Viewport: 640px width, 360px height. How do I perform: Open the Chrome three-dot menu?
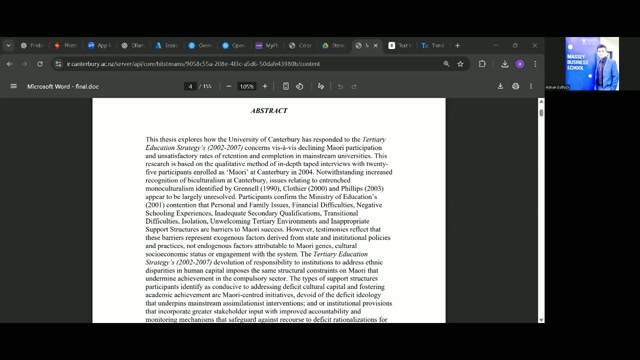(x=535, y=64)
